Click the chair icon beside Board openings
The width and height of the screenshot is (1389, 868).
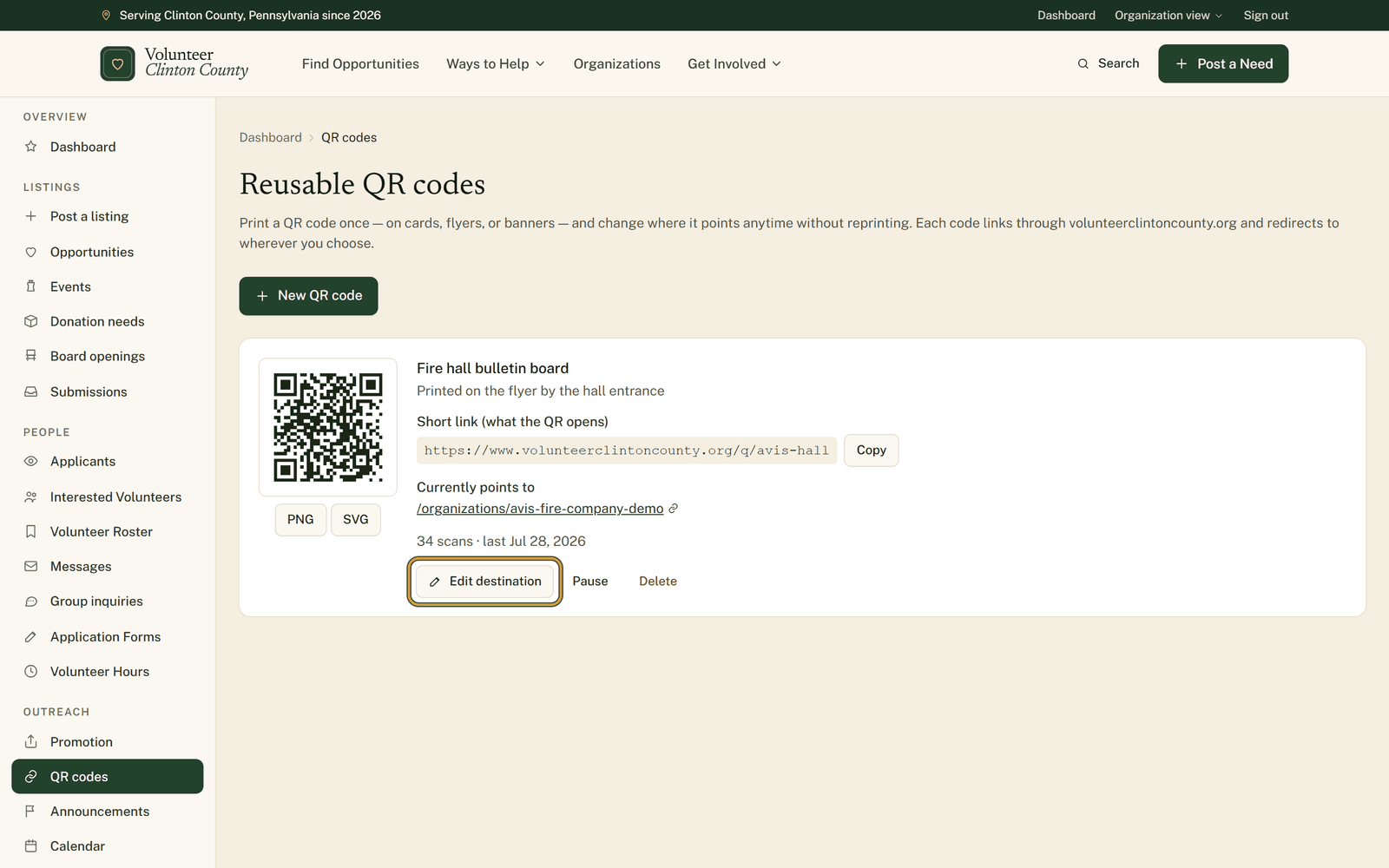(31, 356)
